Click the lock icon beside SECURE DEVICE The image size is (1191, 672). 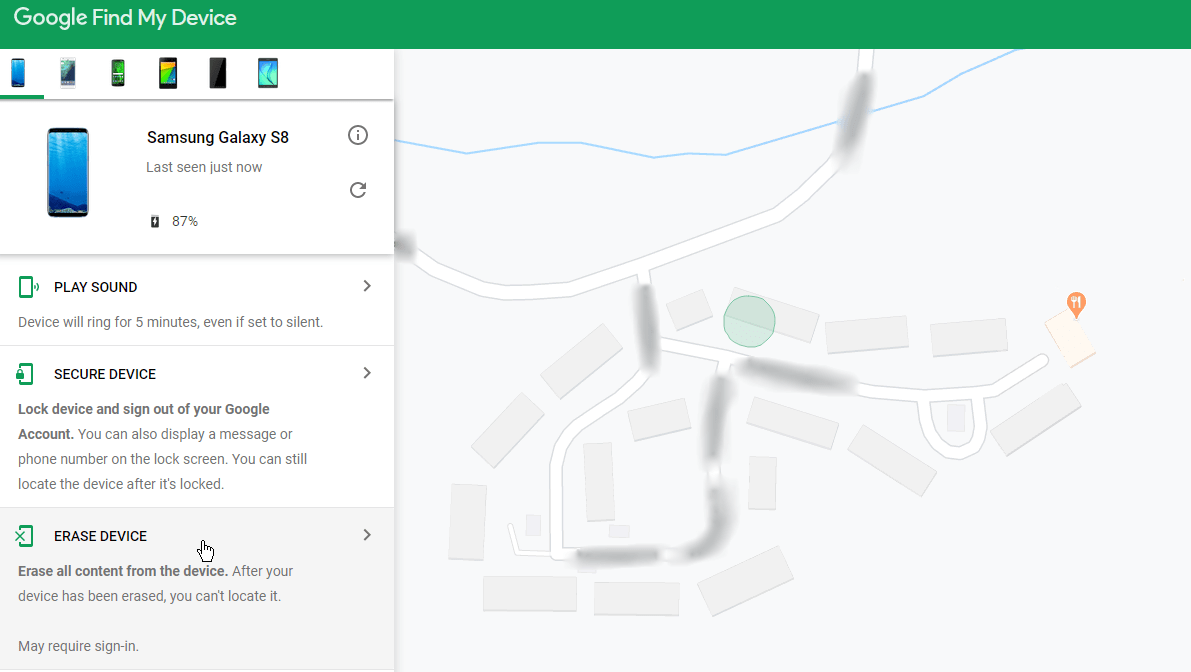pos(25,373)
